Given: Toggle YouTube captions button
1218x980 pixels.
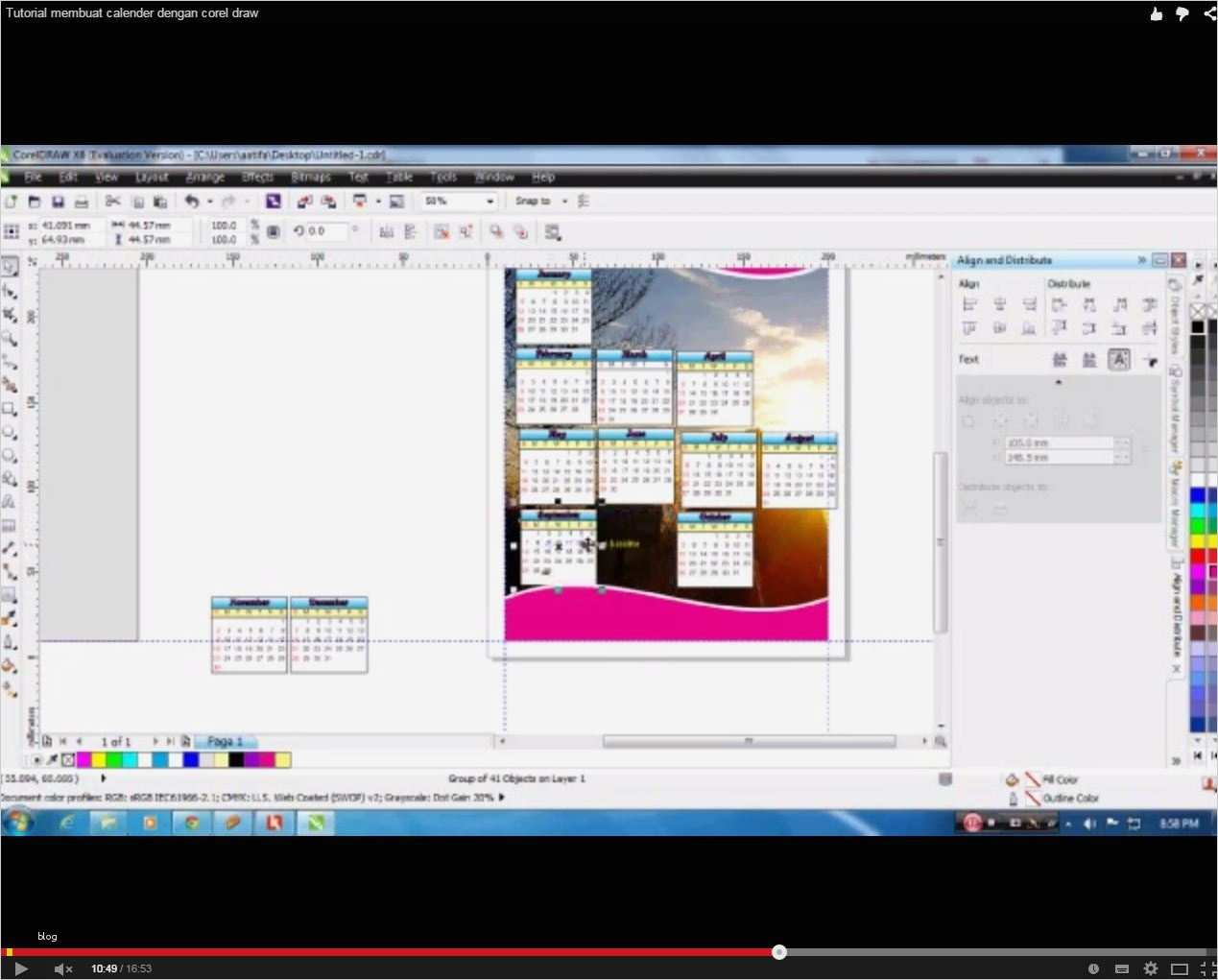Looking at the screenshot, I should tap(1121, 968).
